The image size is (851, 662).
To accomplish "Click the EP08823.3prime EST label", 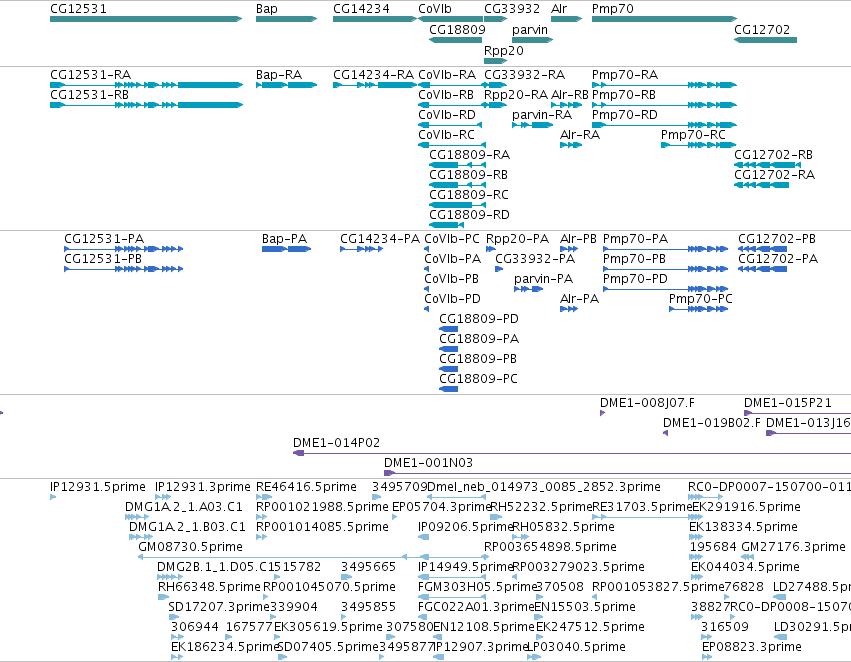I will 752,647.
